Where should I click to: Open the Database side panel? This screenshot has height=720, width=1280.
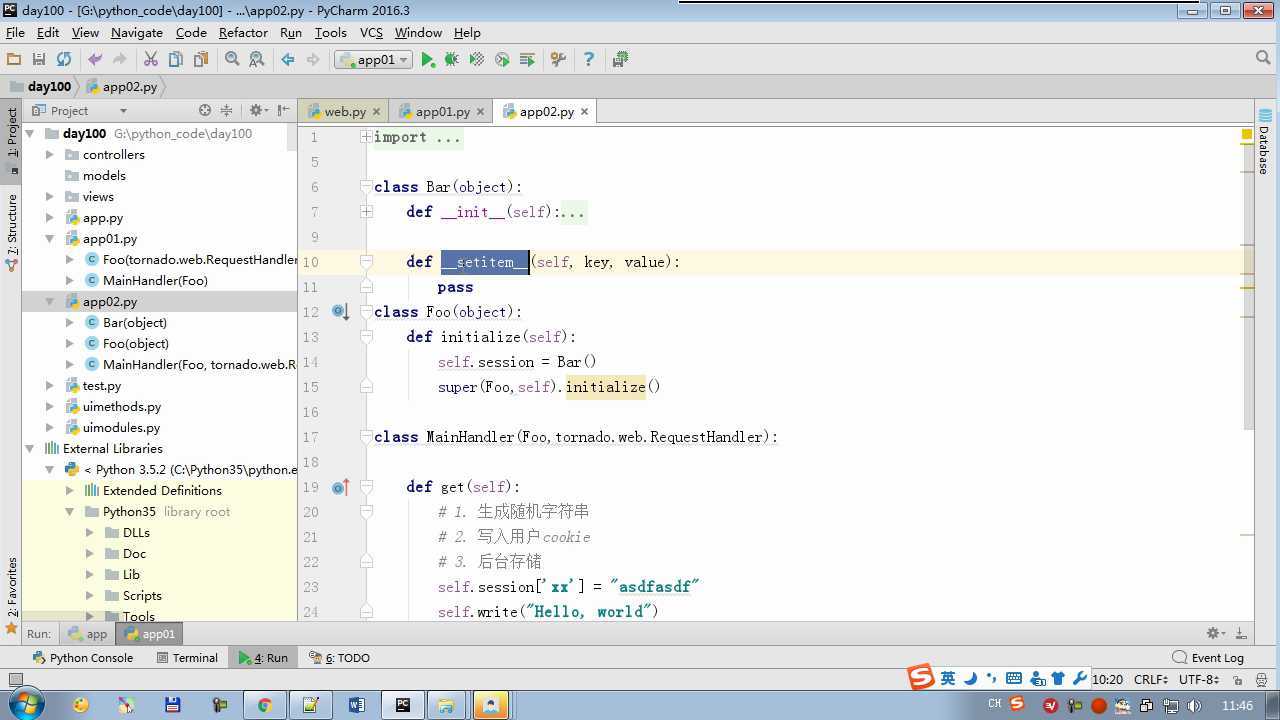click(1264, 141)
